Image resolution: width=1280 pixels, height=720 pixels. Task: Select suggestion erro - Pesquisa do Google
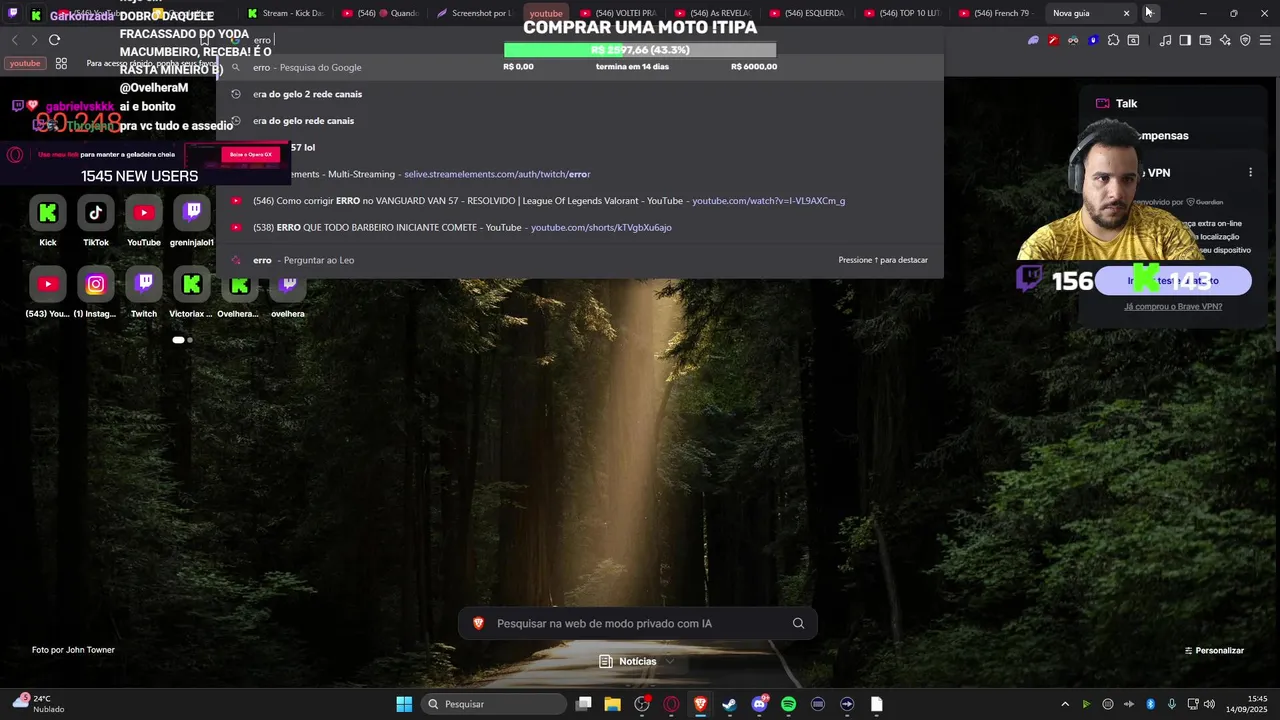point(580,67)
